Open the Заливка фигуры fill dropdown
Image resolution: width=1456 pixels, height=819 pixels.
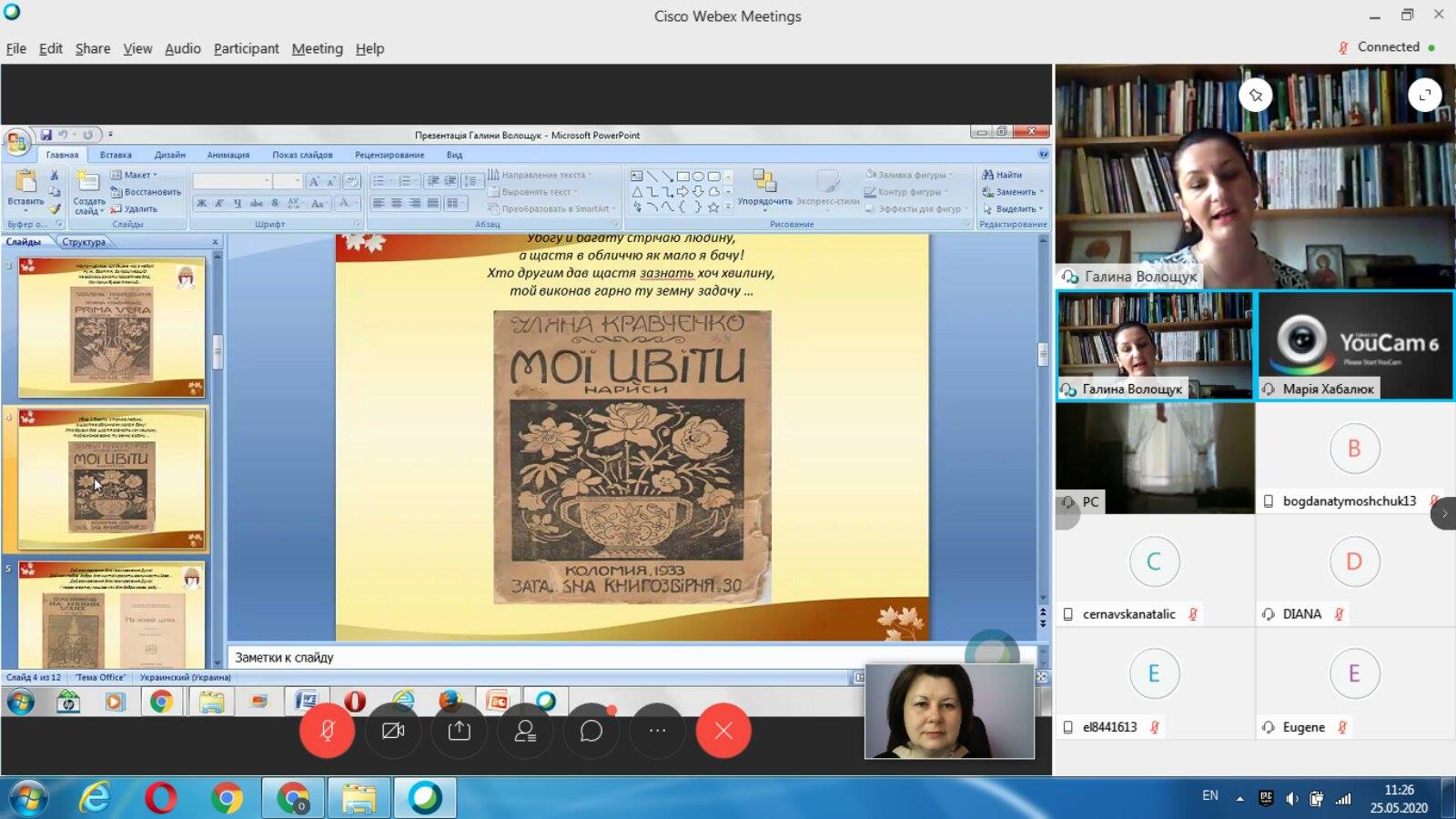pos(909,175)
